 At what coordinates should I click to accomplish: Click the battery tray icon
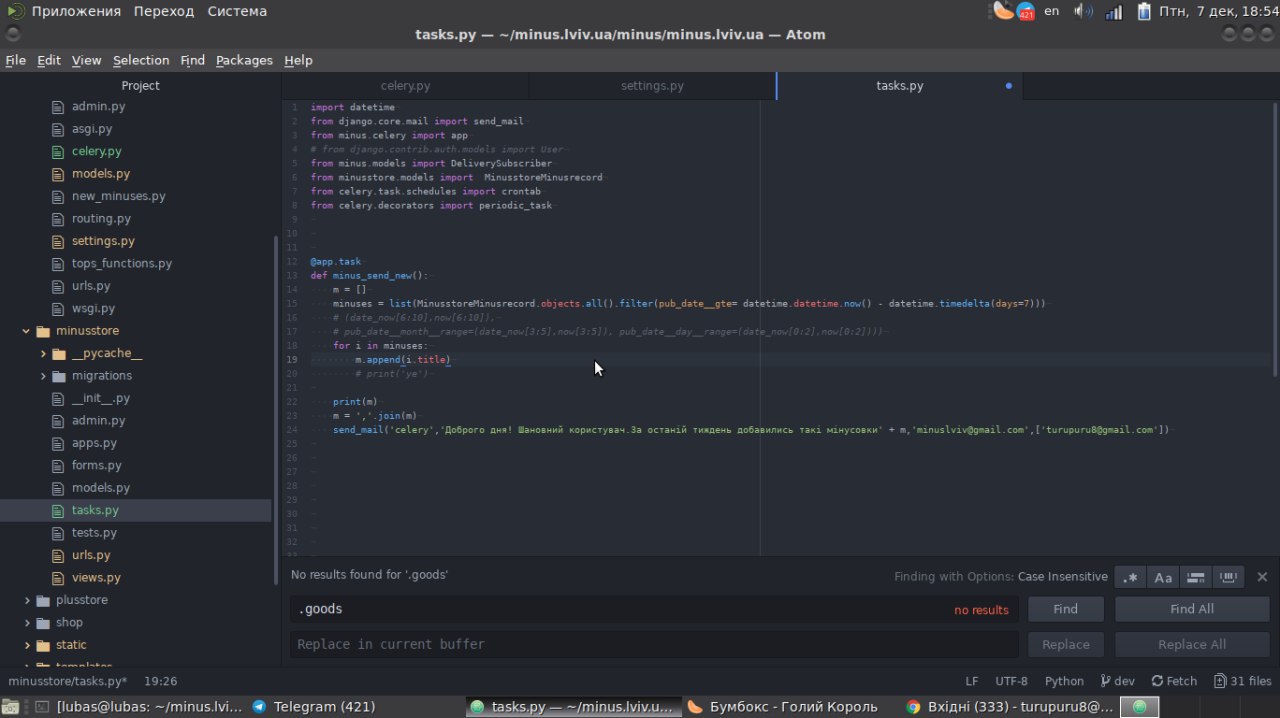[1144, 11]
